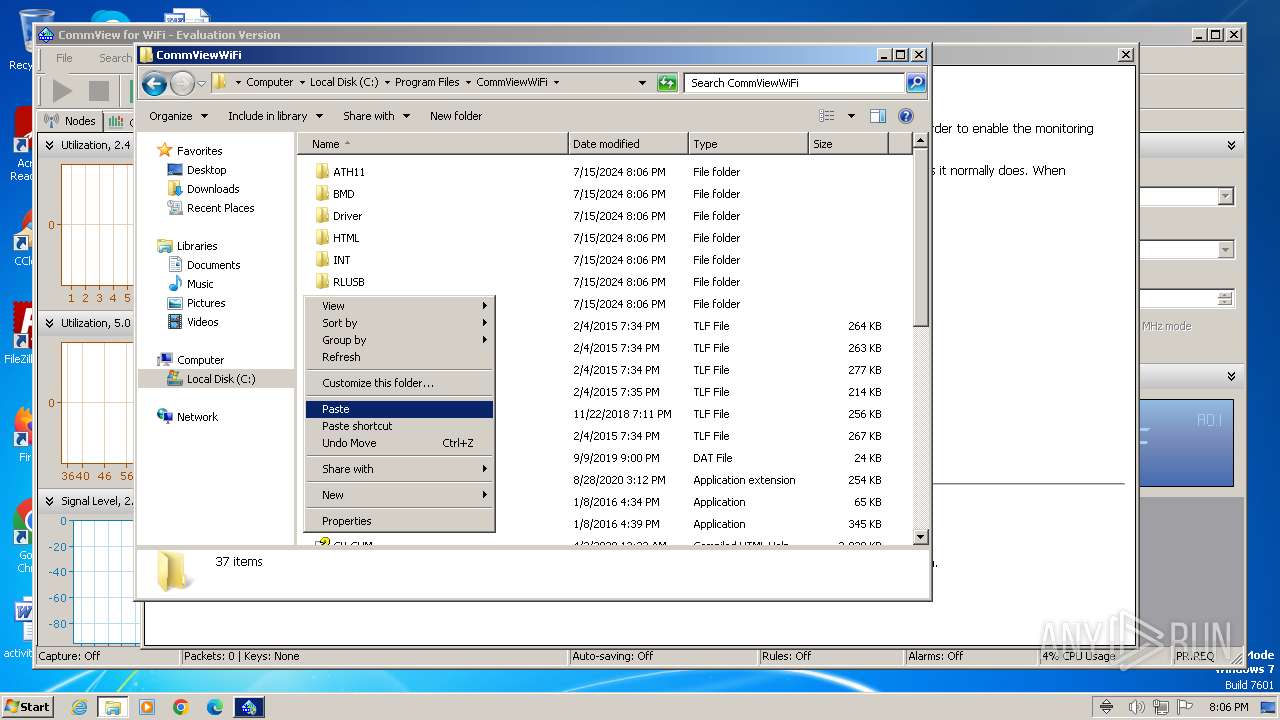Open the address bar history dropdown
1280x720 pixels.
[642, 83]
